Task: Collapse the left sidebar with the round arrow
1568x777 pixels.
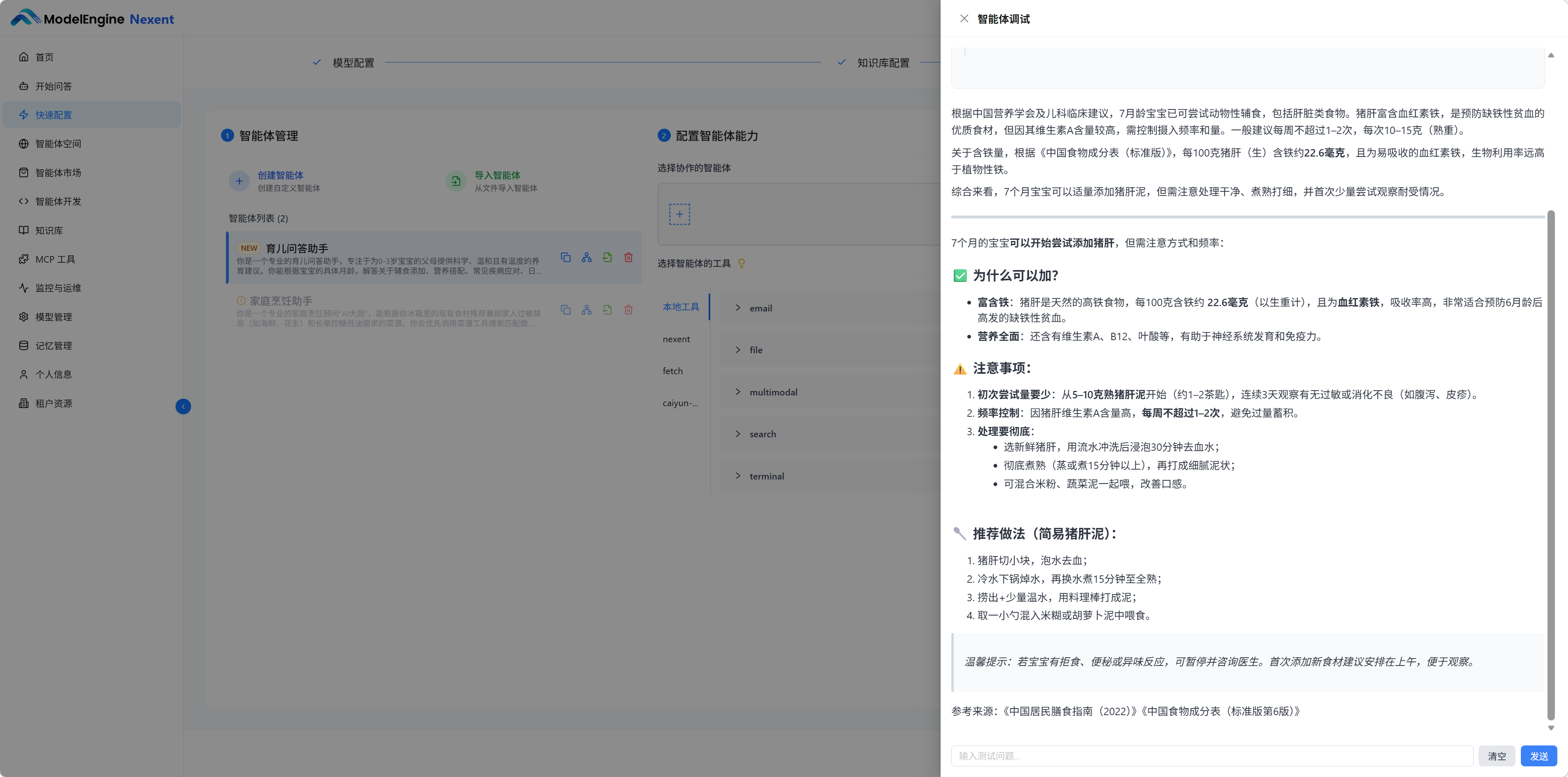Action: pyautogui.click(x=183, y=407)
